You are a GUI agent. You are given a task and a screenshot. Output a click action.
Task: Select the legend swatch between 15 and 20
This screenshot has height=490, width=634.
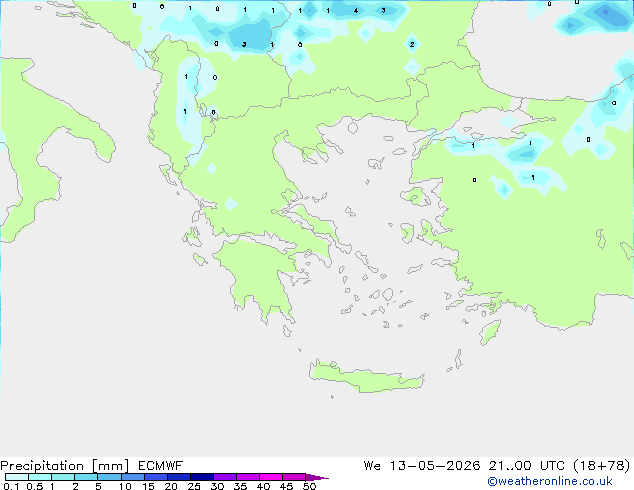(x=156, y=477)
